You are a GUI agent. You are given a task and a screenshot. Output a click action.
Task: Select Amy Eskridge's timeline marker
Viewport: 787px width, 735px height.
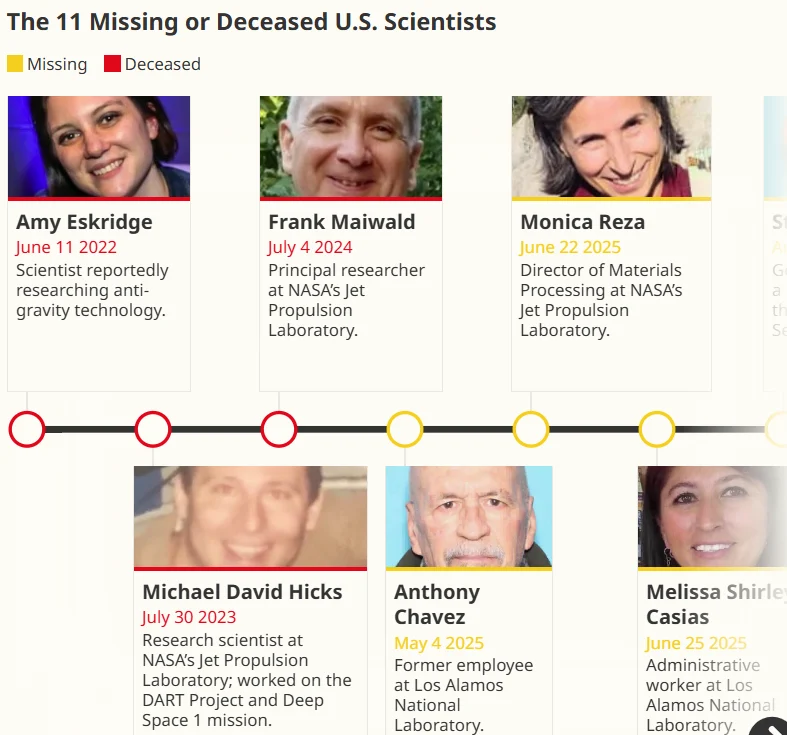[27, 429]
